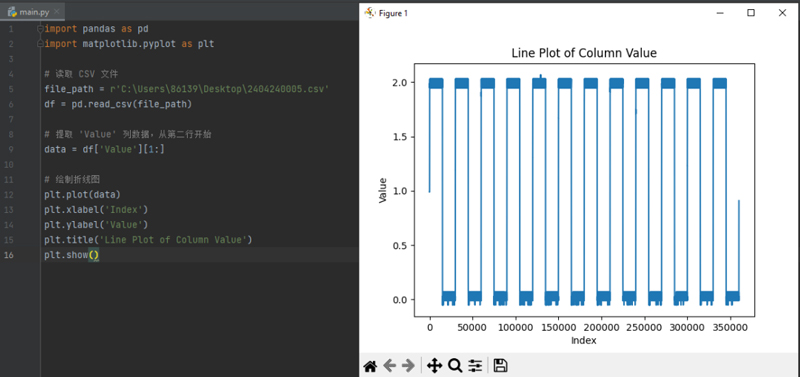Select the main.py editor tab

coord(33,11)
